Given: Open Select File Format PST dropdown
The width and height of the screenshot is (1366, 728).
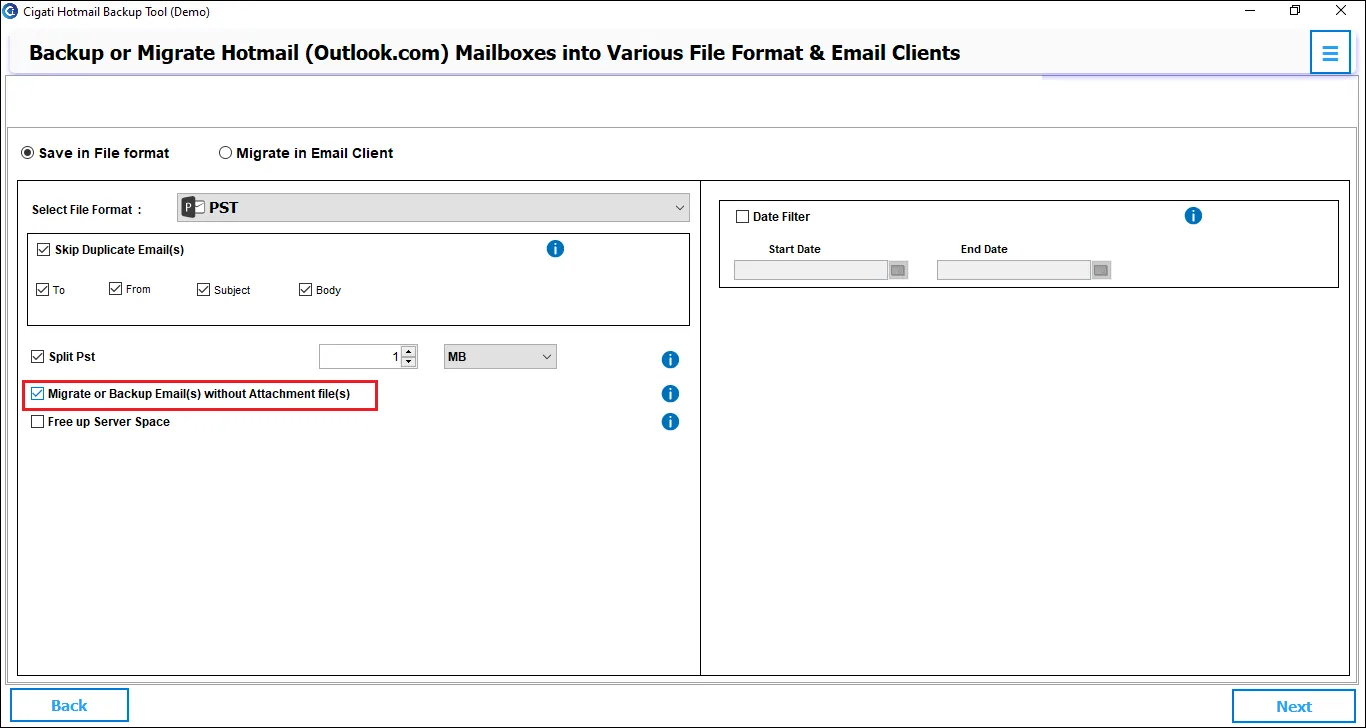Looking at the screenshot, I should (x=433, y=208).
